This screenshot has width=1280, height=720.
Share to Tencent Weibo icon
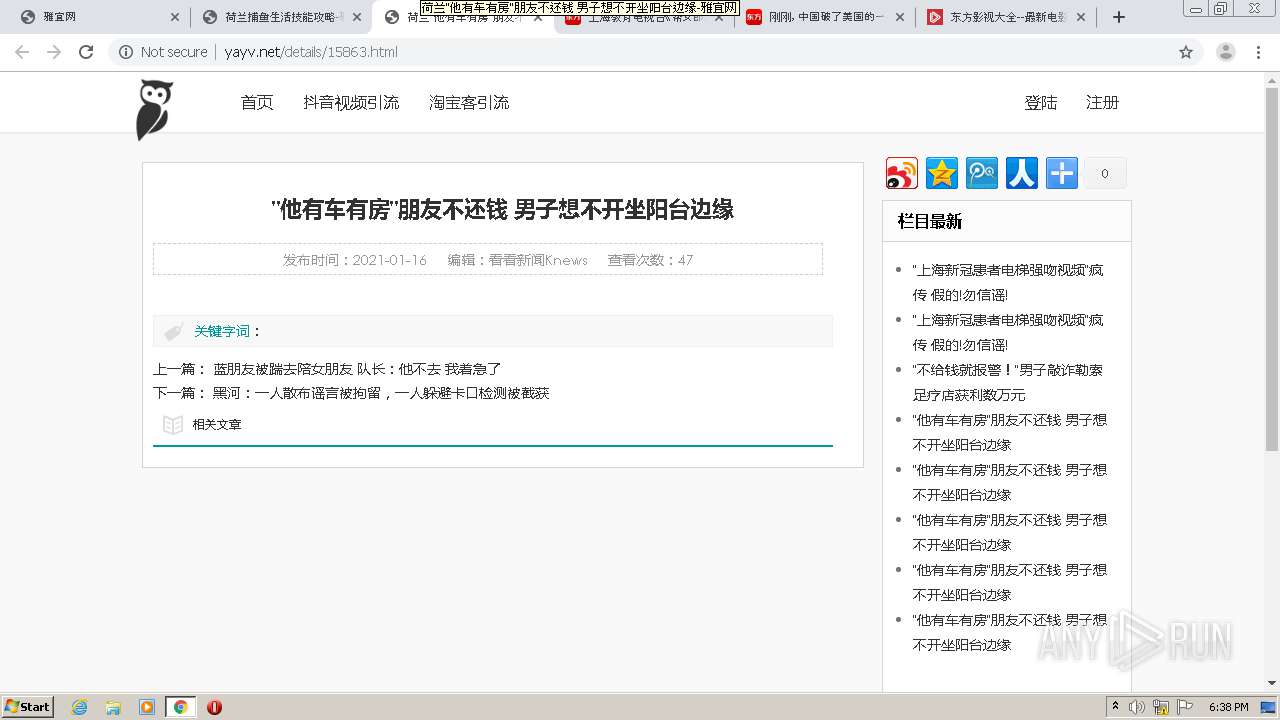point(982,173)
